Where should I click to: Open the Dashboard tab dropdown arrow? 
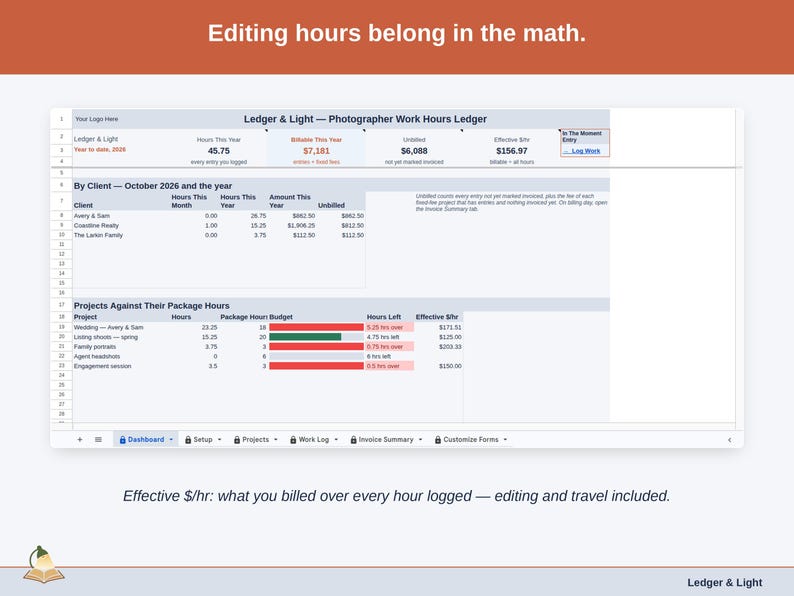[x=171, y=440]
